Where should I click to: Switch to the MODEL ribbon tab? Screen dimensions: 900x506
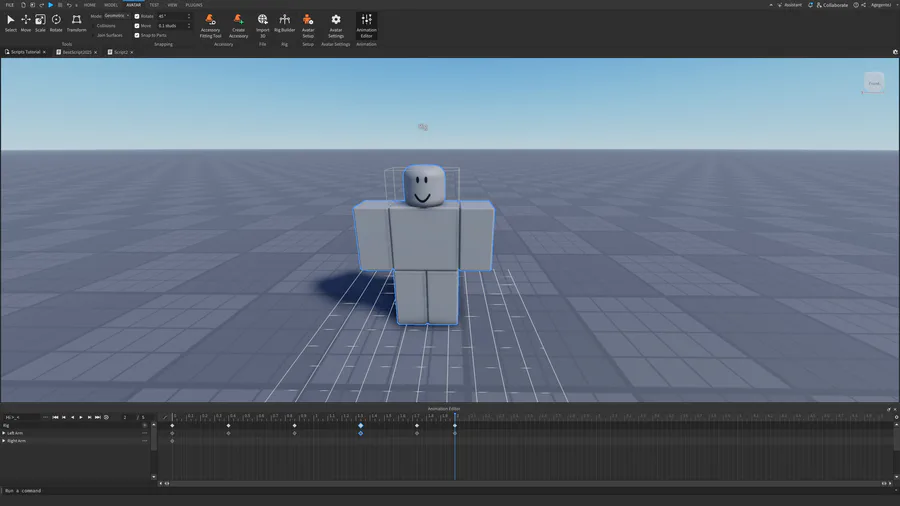coord(111,5)
